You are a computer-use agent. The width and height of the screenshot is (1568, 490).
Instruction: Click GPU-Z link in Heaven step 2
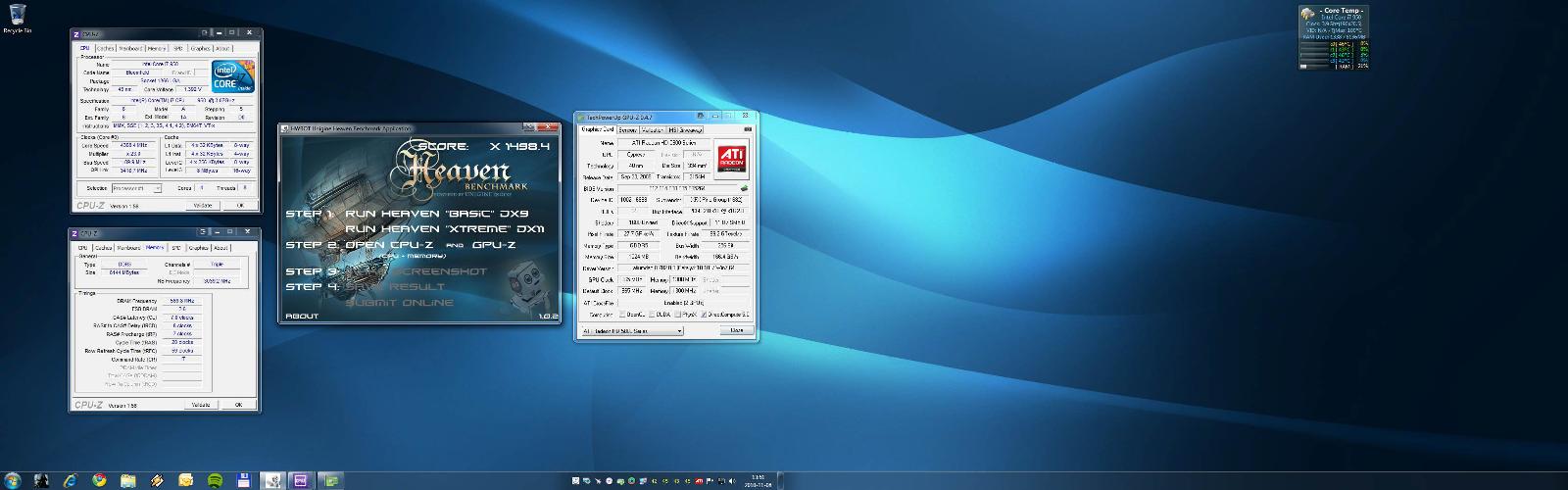[x=495, y=245]
